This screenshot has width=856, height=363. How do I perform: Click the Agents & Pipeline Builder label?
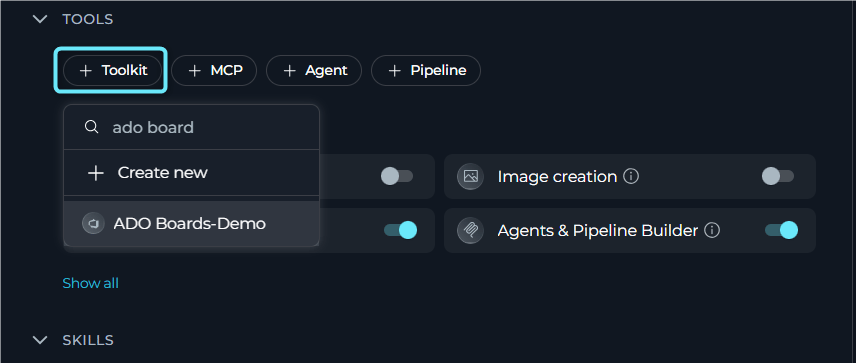598,230
